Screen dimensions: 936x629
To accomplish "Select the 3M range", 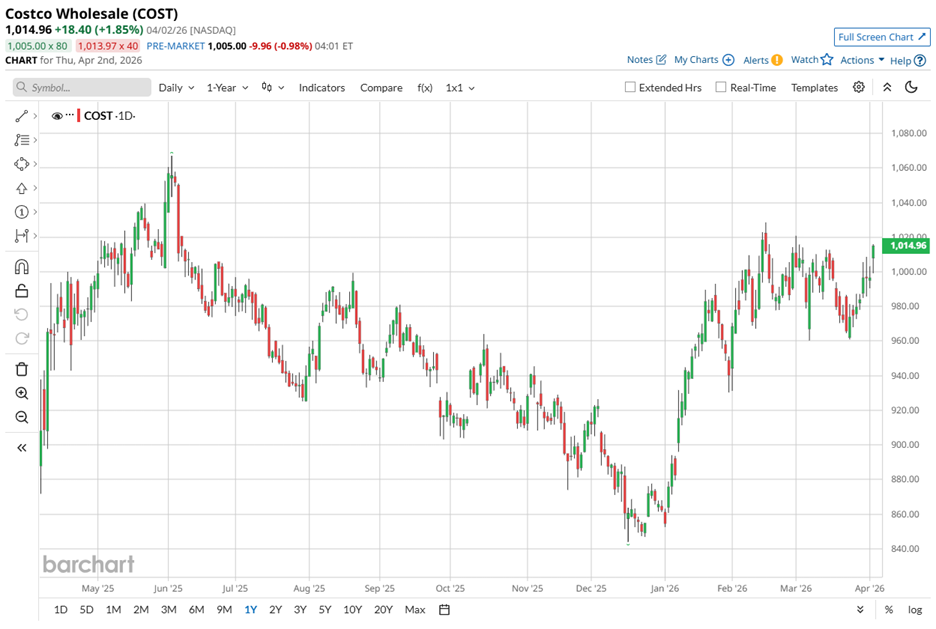I will [168, 609].
